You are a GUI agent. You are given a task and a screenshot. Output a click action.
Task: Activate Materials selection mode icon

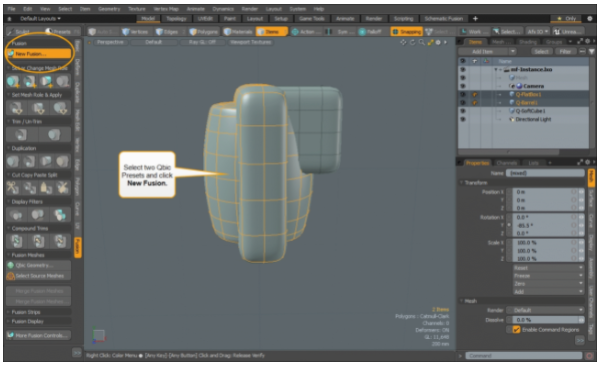point(227,32)
